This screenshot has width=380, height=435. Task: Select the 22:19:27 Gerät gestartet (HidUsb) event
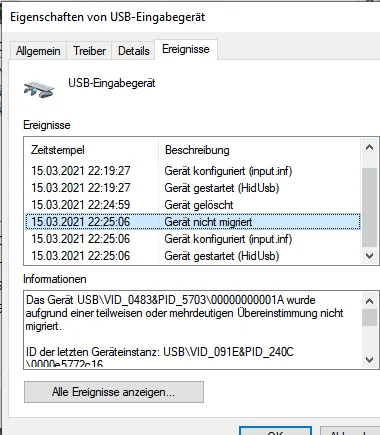point(193,188)
